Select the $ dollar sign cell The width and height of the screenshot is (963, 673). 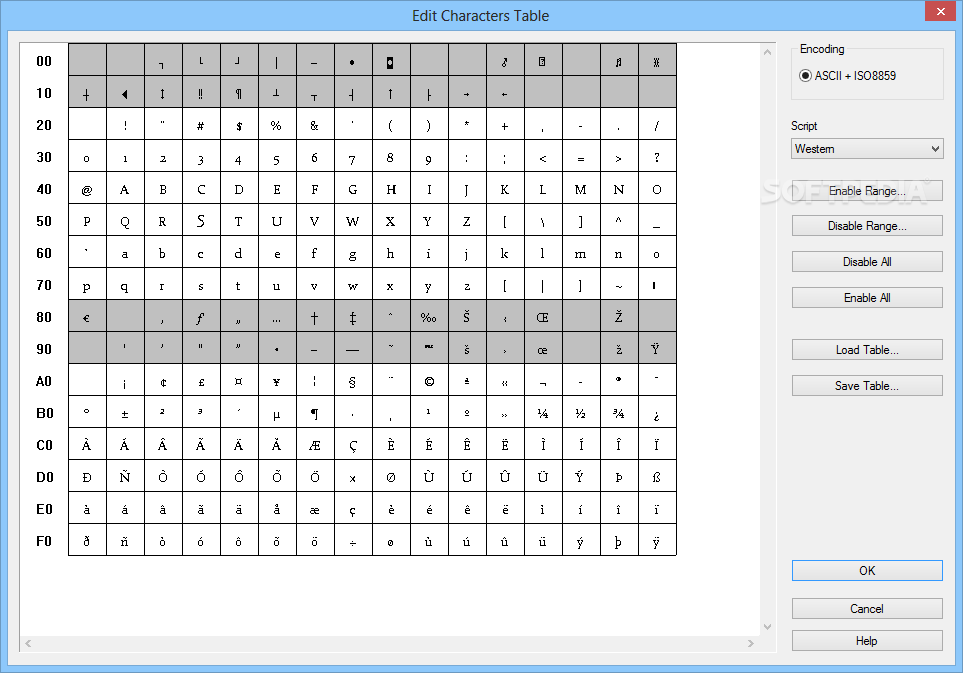(x=239, y=126)
